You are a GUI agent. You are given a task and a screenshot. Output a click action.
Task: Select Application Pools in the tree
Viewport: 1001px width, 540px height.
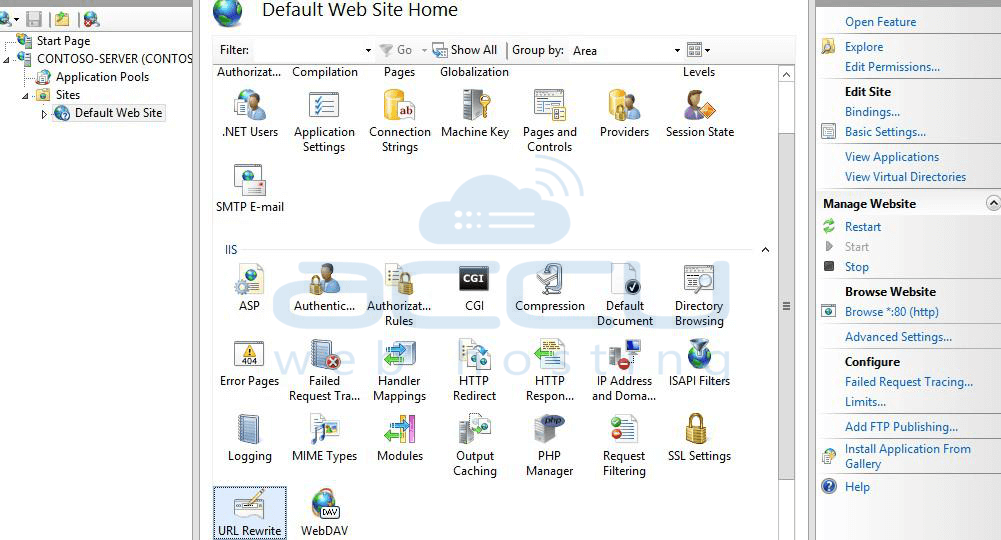point(102,77)
